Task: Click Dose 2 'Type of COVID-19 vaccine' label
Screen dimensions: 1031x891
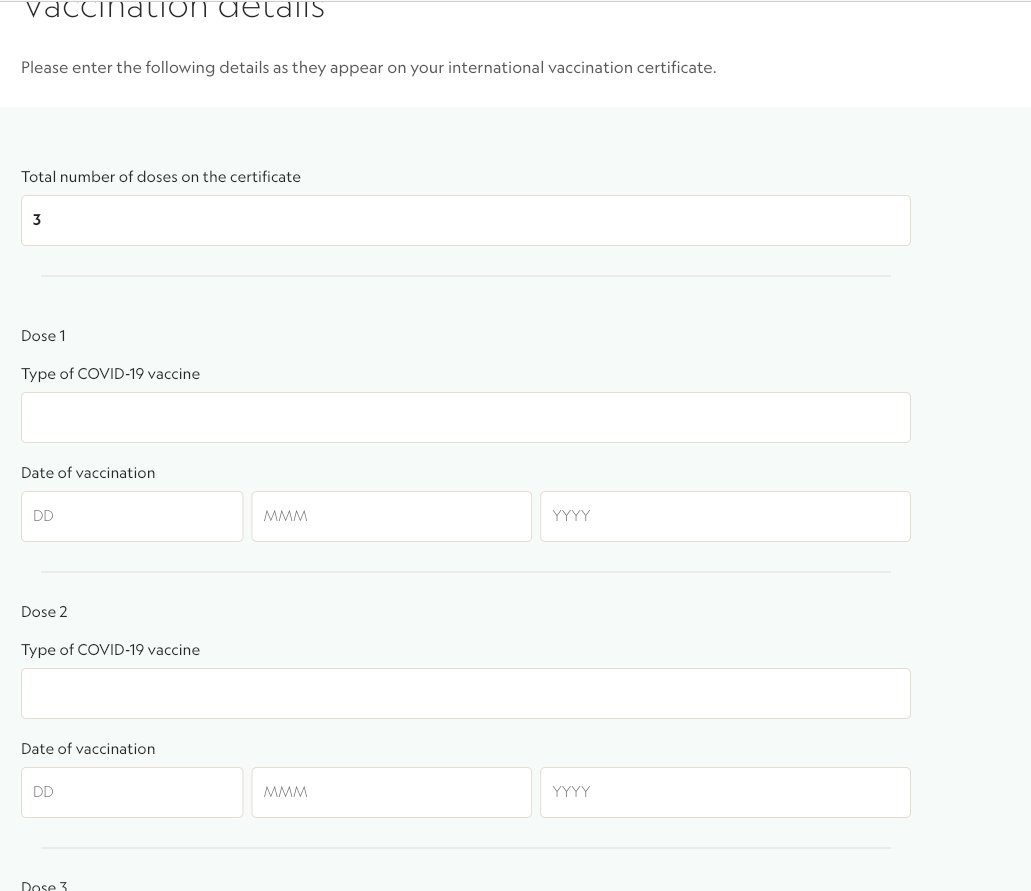Action: (110, 650)
